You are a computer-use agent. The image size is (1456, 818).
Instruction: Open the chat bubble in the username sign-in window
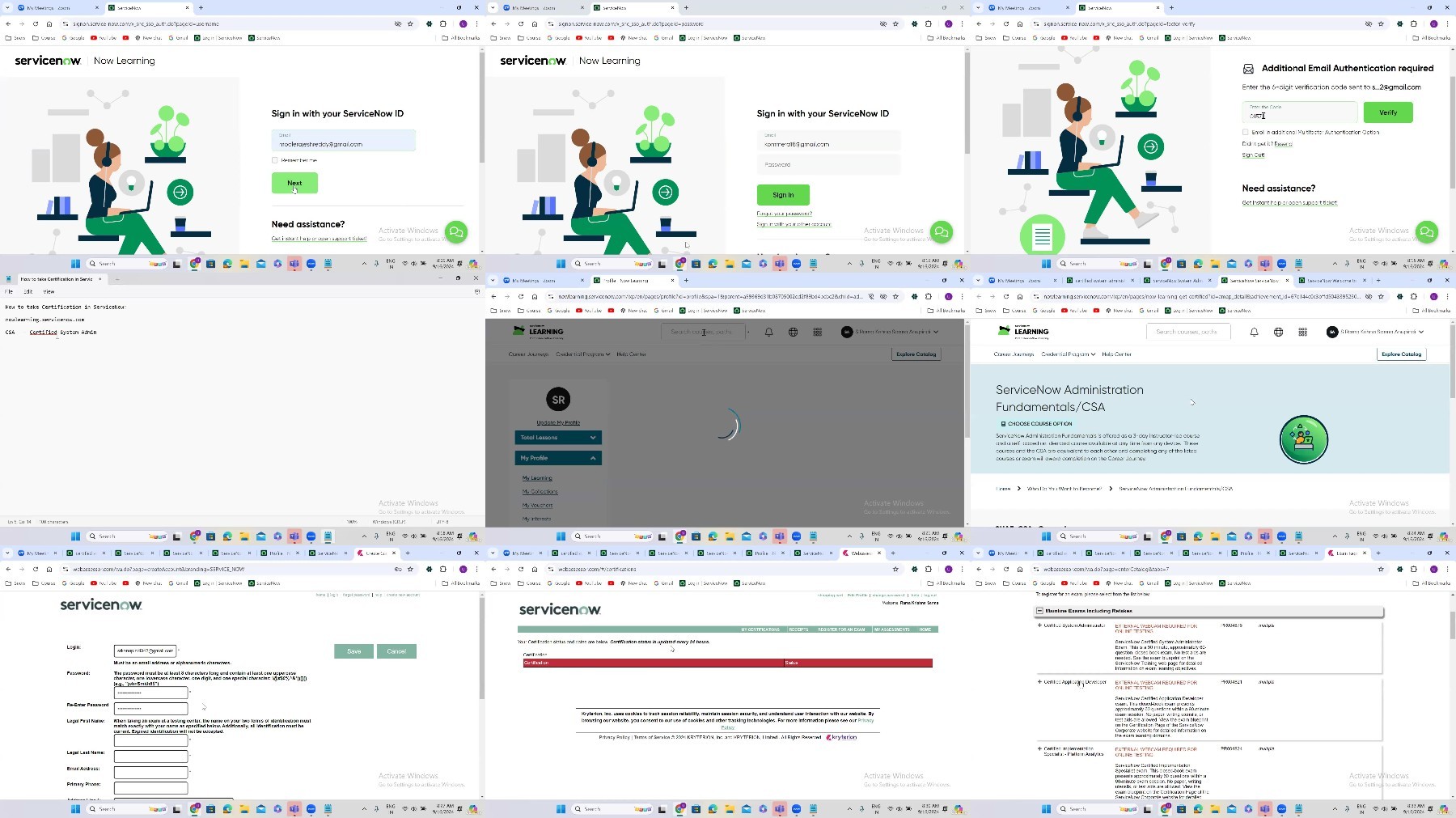point(456,232)
